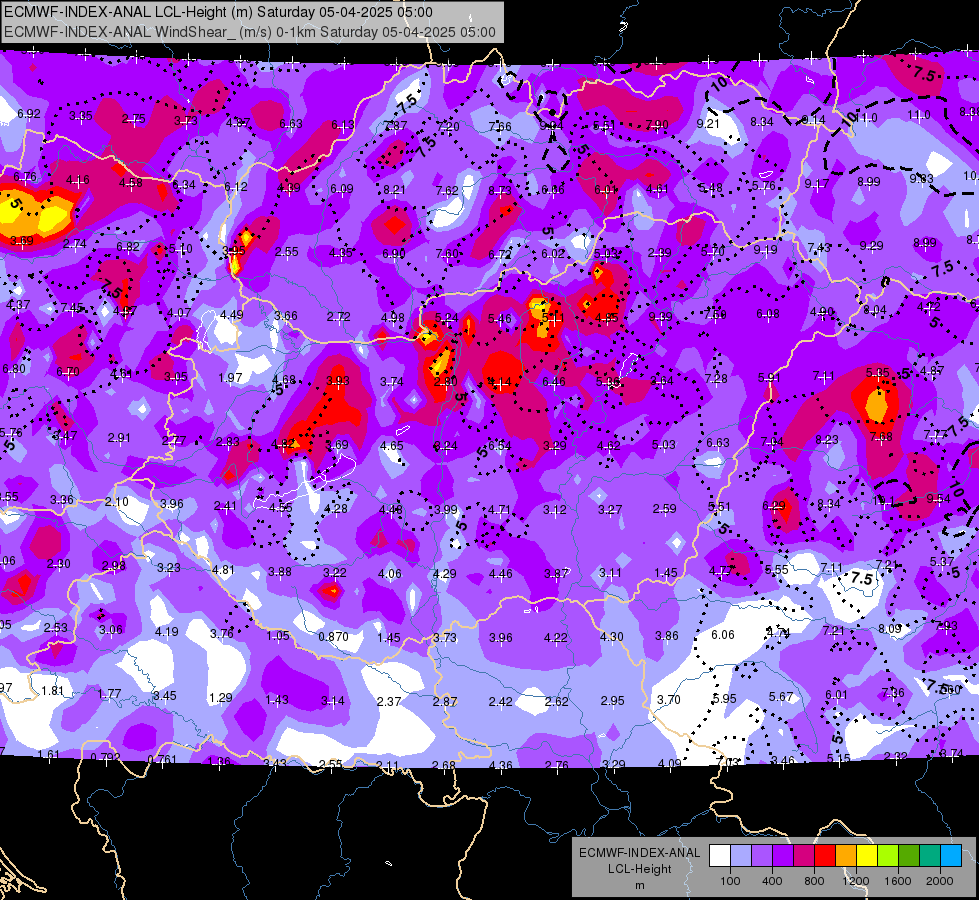Select the white swatch in the legend
This screenshot has width=979, height=900.
tap(720, 856)
